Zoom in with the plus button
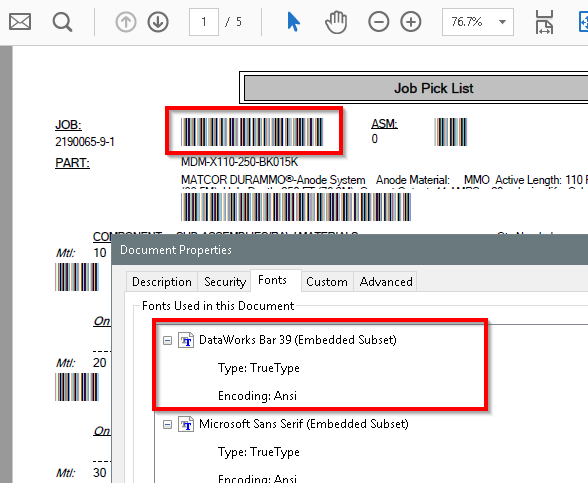Screen dimensions: 588x483 [411, 22]
